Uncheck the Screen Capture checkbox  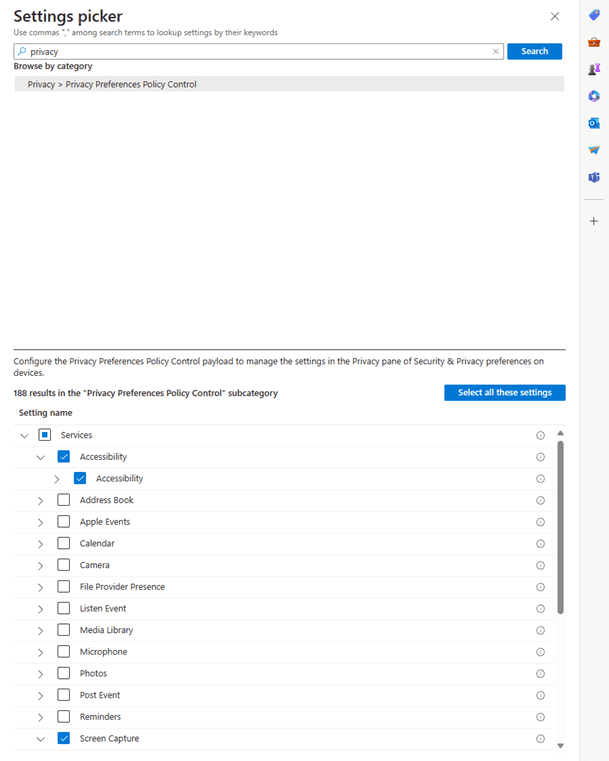(64, 739)
